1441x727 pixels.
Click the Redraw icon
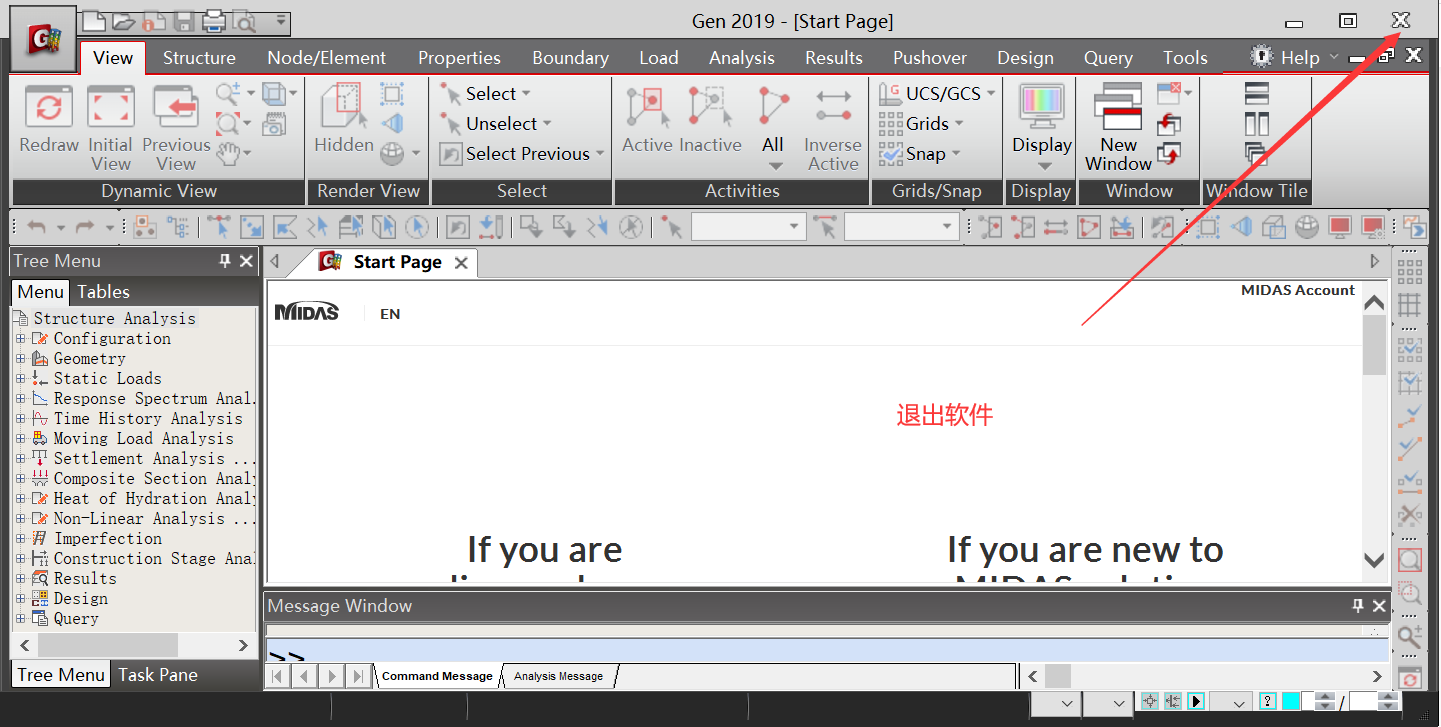point(49,107)
